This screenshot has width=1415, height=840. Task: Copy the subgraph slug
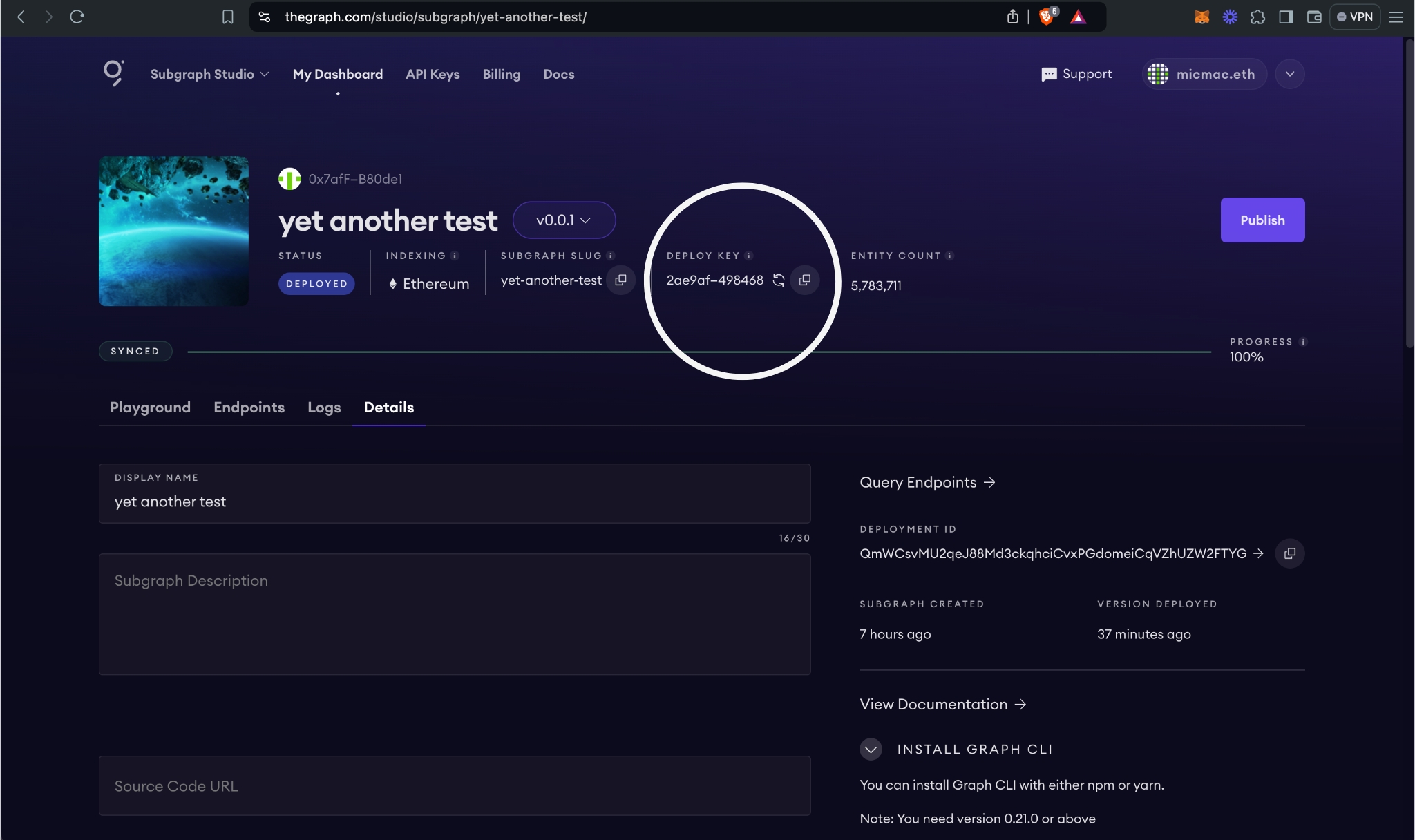[620, 280]
